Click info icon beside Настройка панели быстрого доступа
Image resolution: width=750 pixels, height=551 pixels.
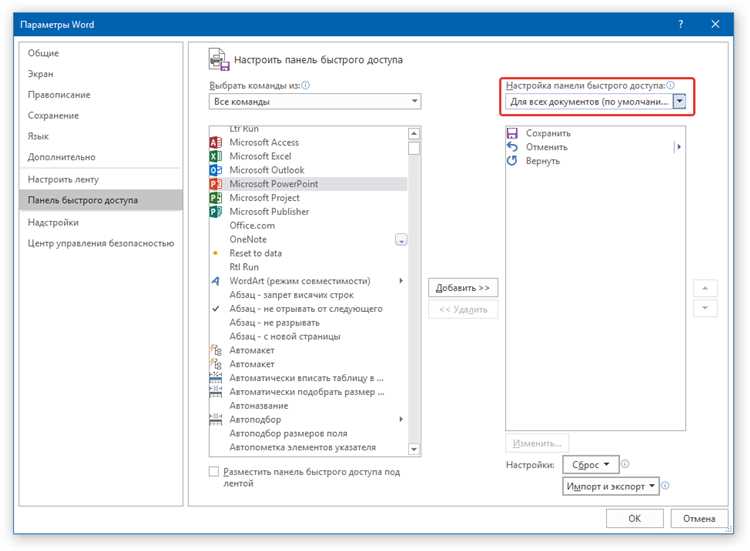(x=670, y=85)
